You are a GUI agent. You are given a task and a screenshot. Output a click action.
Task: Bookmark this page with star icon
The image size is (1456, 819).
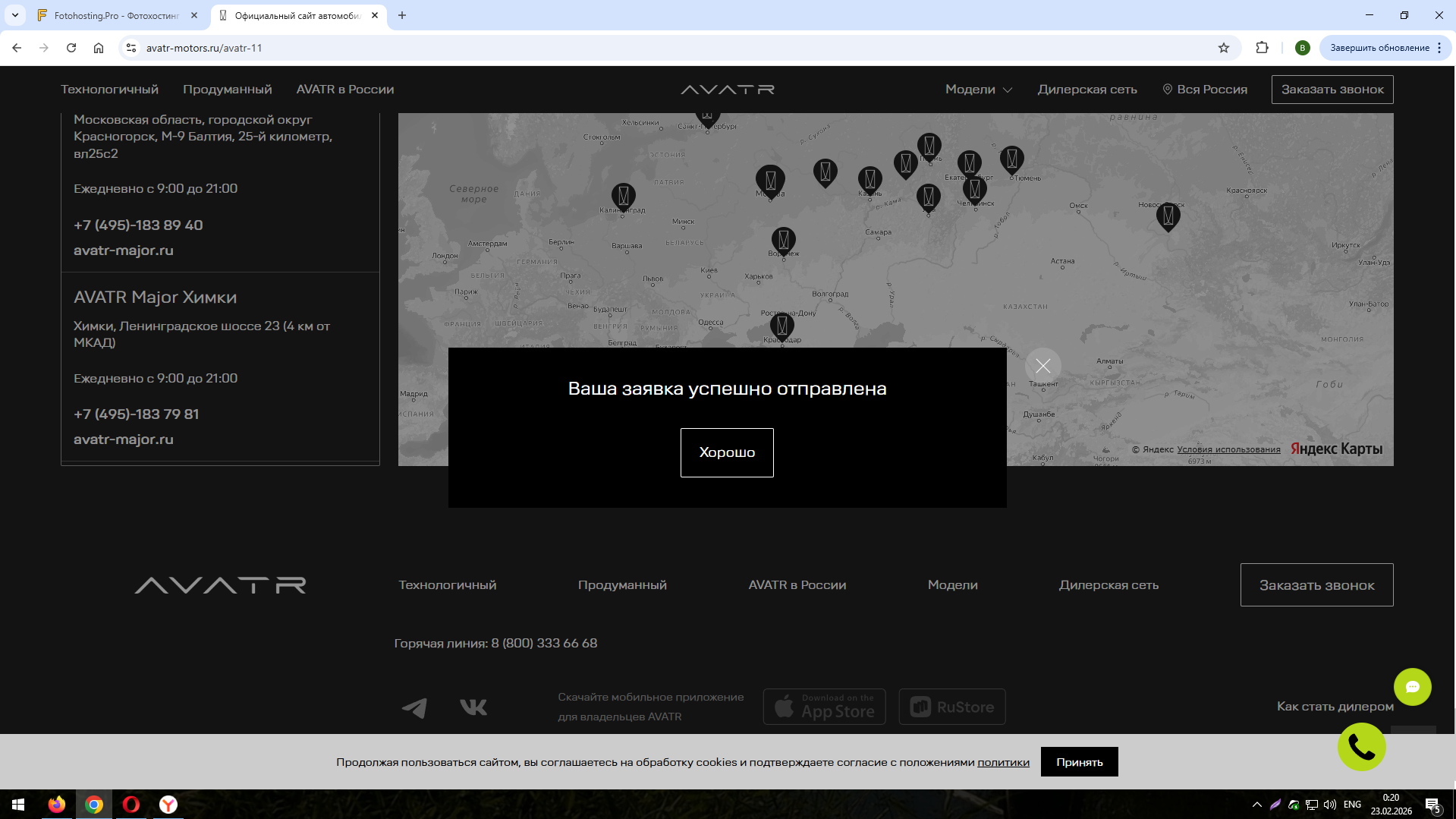coord(1223,48)
